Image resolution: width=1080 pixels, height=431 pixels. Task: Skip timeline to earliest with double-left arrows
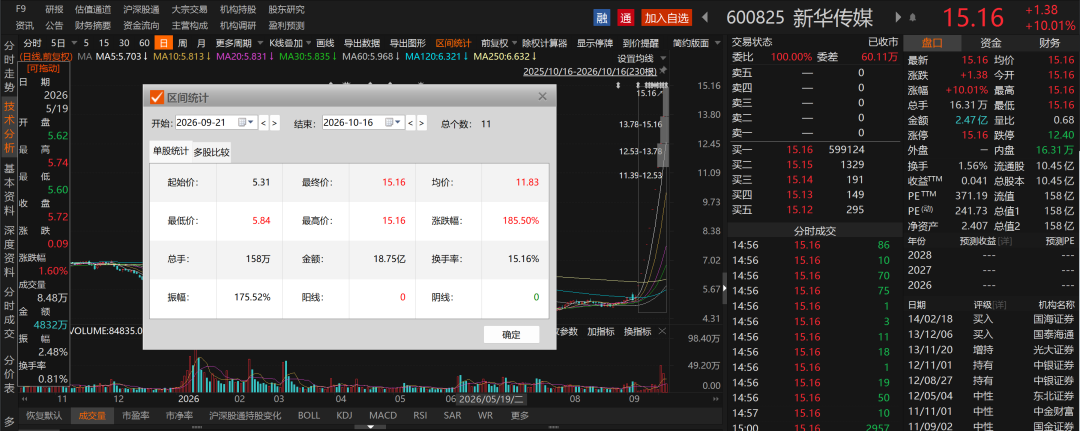(25, 398)
